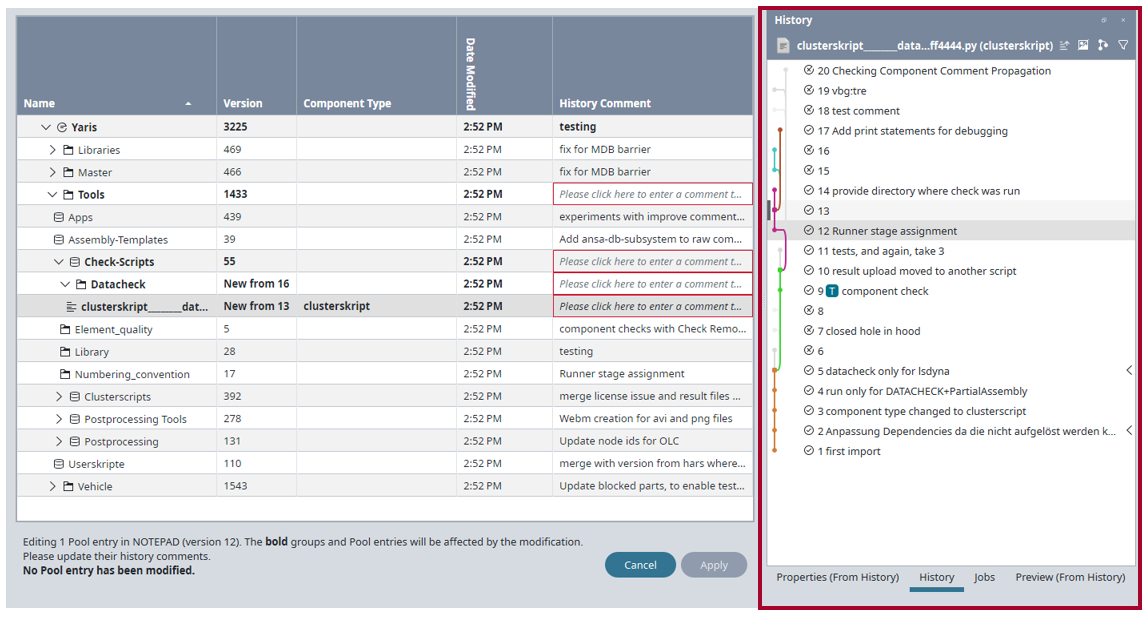Screen dimensions: 1148x617
Task: Click the Datacheck row comment field
Action: (x=652, y=284)
